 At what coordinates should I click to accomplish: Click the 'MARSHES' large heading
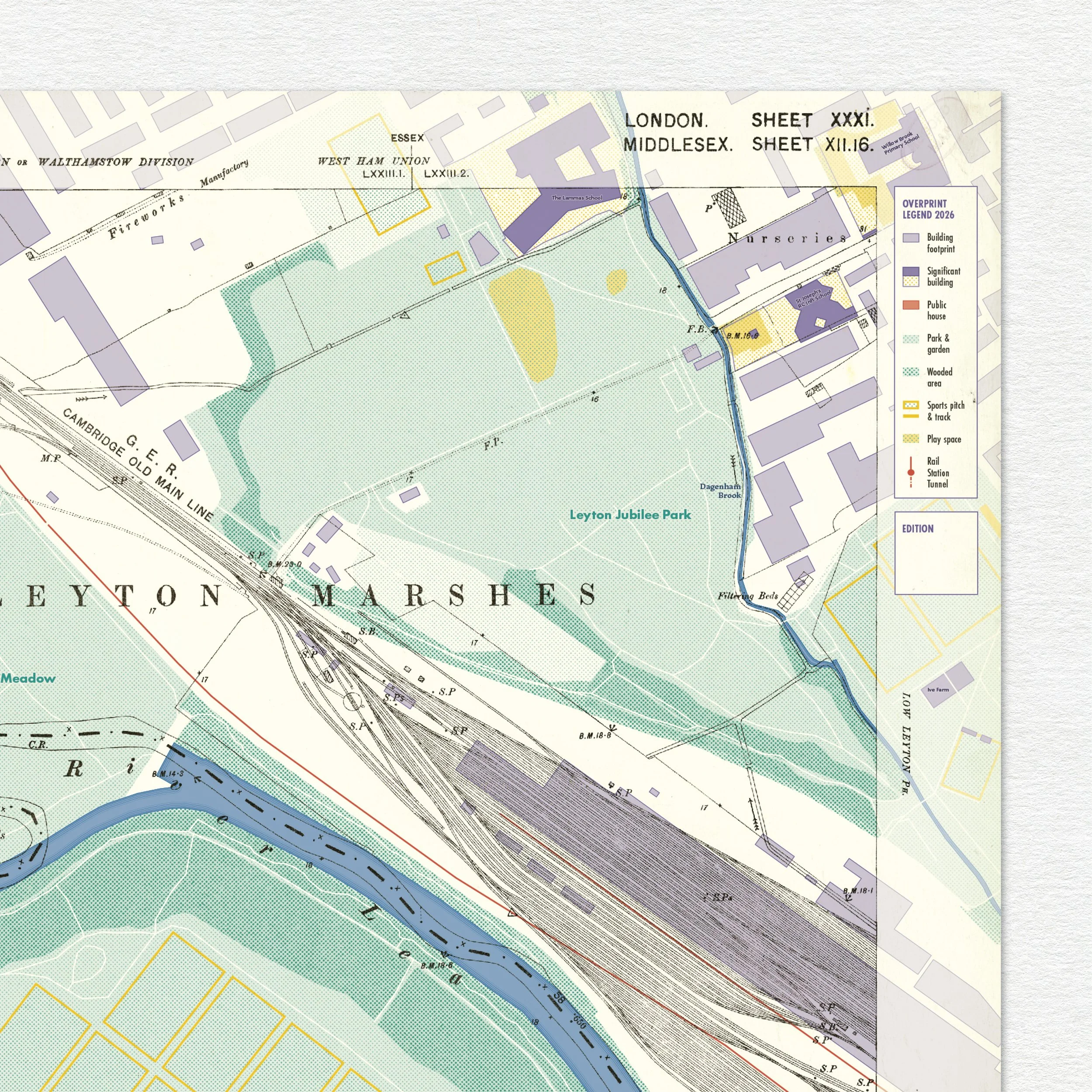point(454,595)
